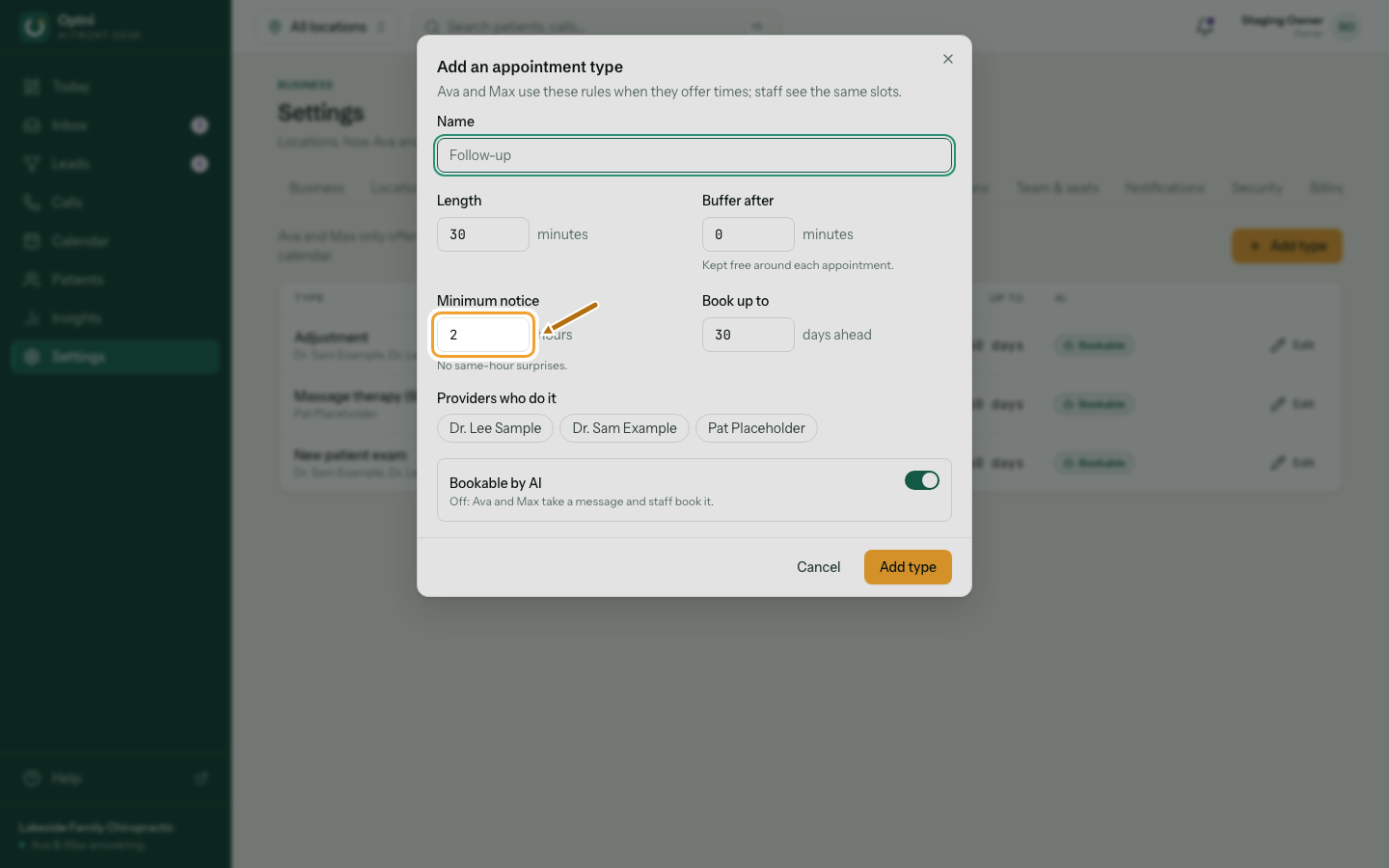Click the search patients field
Viewport: 1389px width, 868px height.
pos(598,27)
